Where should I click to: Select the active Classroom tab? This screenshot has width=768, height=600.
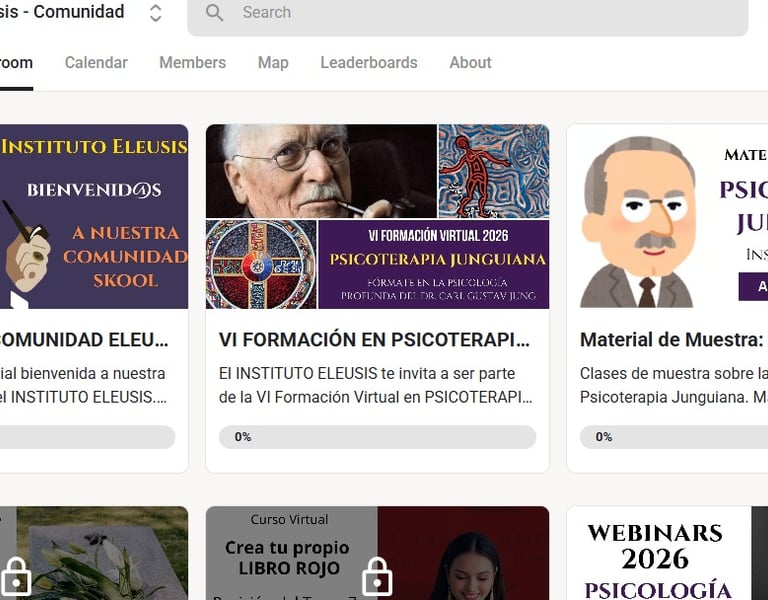pyautogui.click(x=16, y=63)
